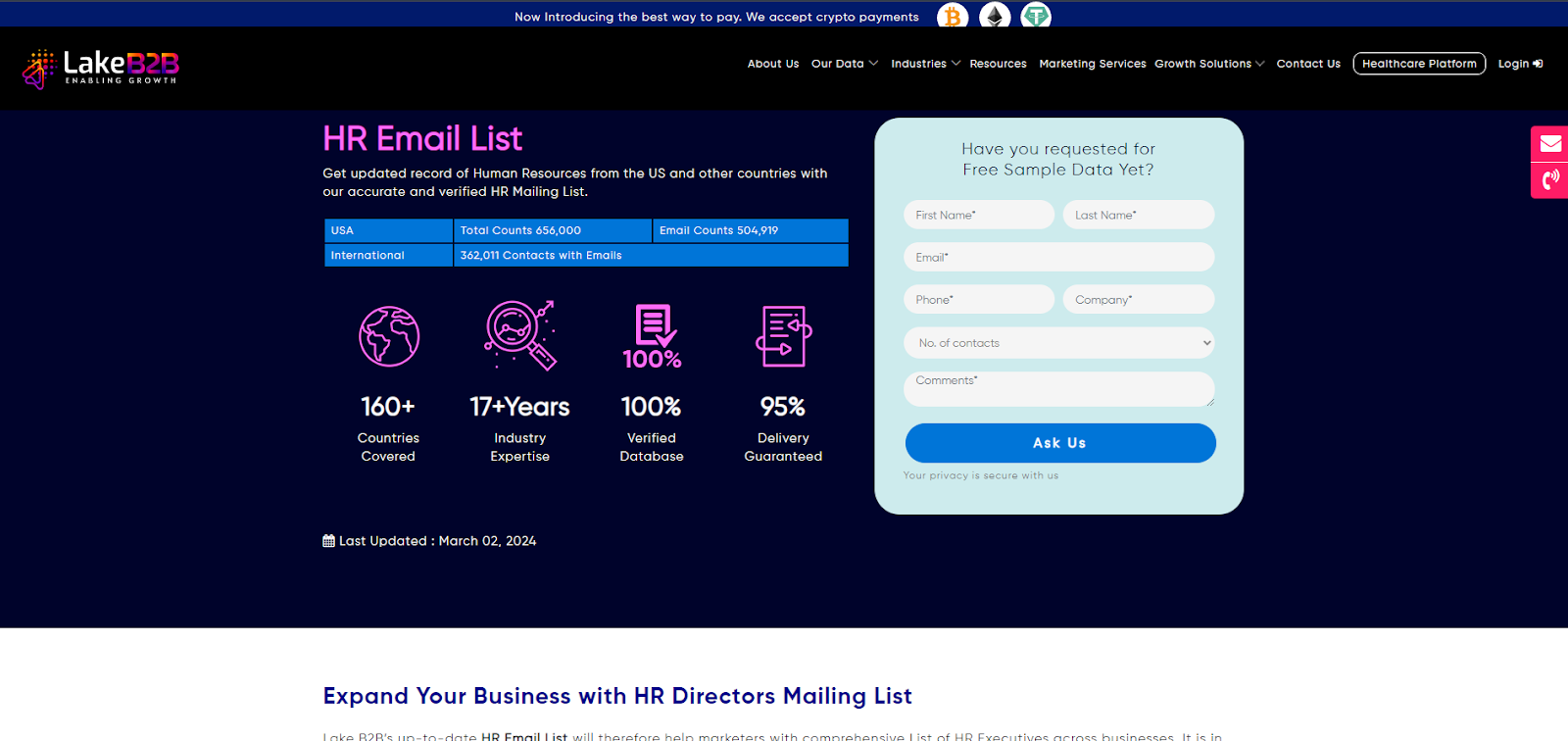Click the Ethereum crypto payment icon

point(995,16)
